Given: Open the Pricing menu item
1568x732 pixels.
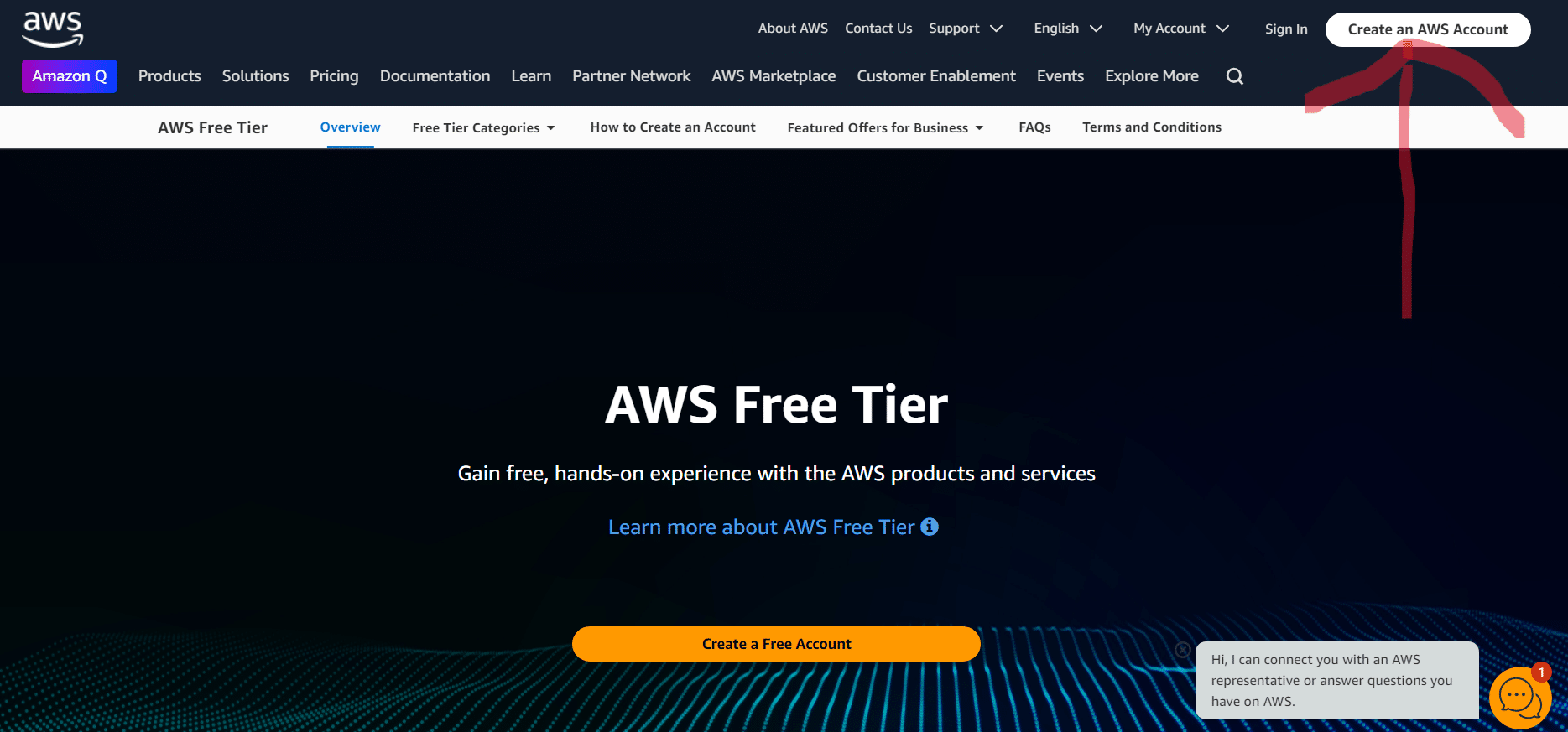Looking at the screenshot, I should pyautogui.click(x=334, y=76).
